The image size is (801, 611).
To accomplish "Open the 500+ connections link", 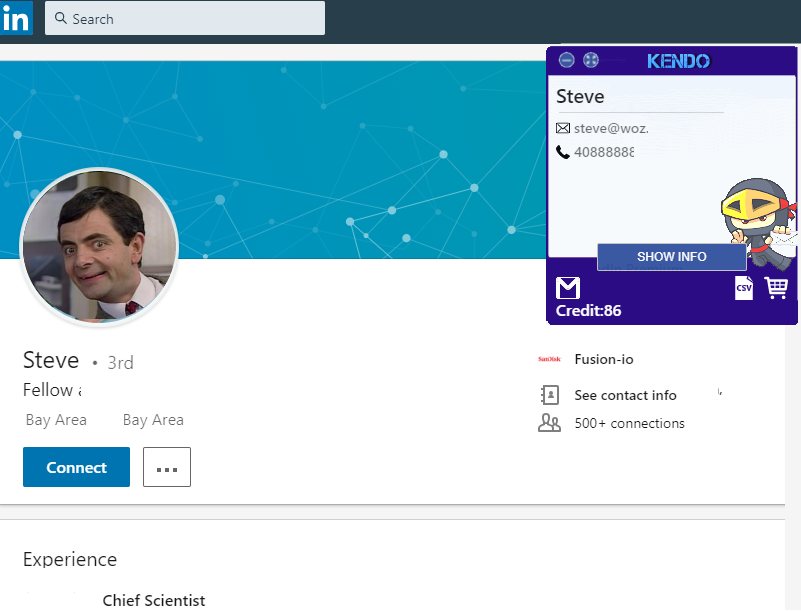I will (629, 423).
